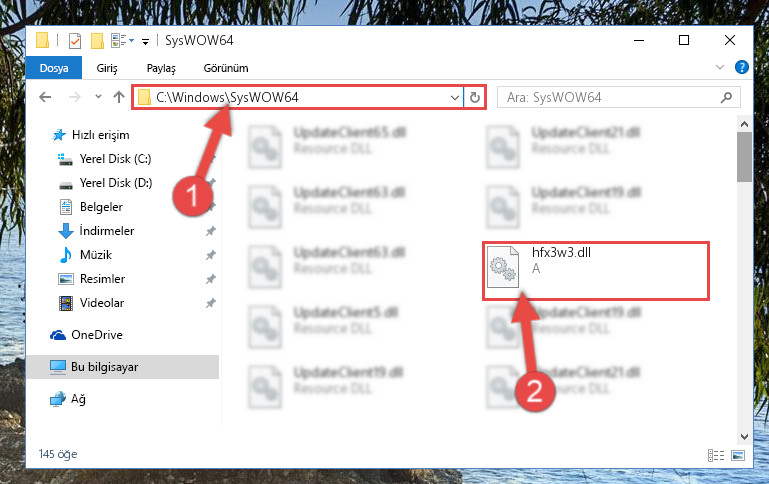Switch to the Görünüm ribbon tab
The height and width of the screenshot is (484, 769).
click(x=226, y=68)
